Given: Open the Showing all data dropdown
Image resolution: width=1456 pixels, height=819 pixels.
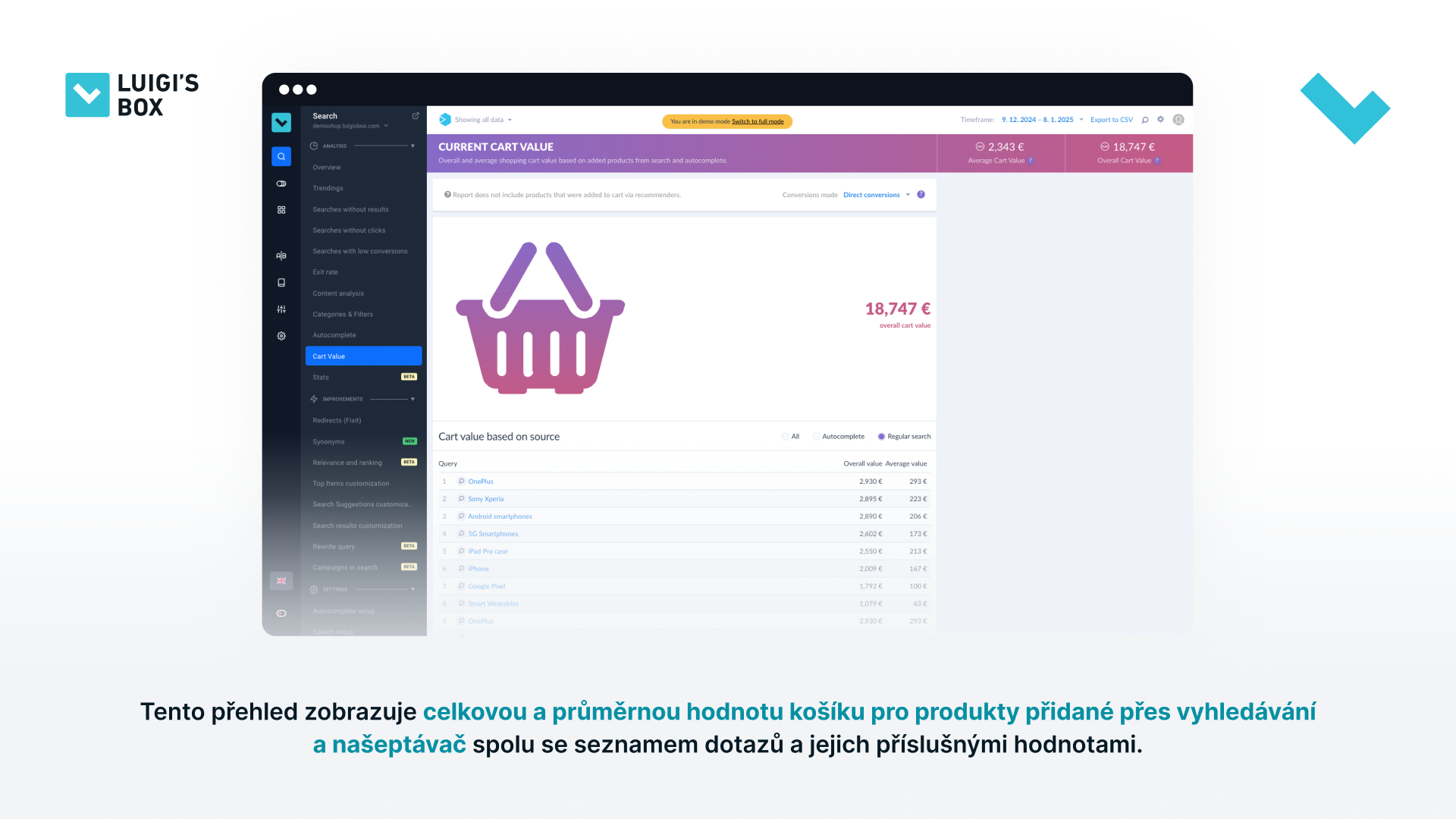Looking at the screenshot, I should tap(483, 120).
